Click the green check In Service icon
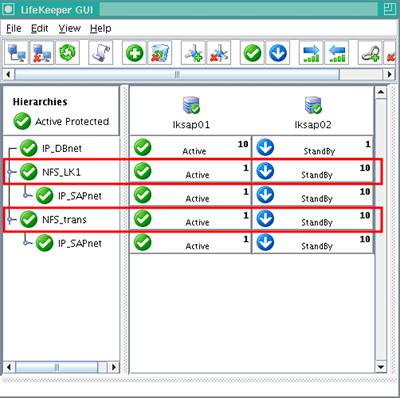This screenshot has width=400, height=398. (x=252, y=53)
